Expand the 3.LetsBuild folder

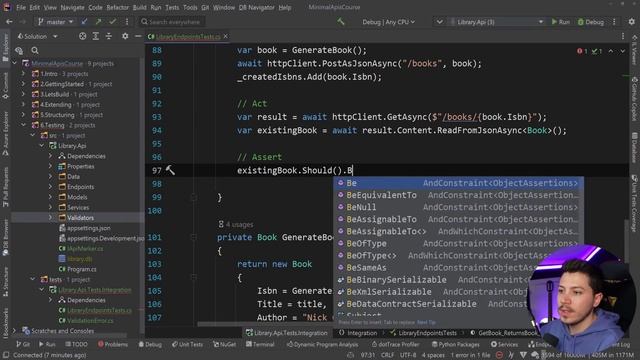[23, 94]
